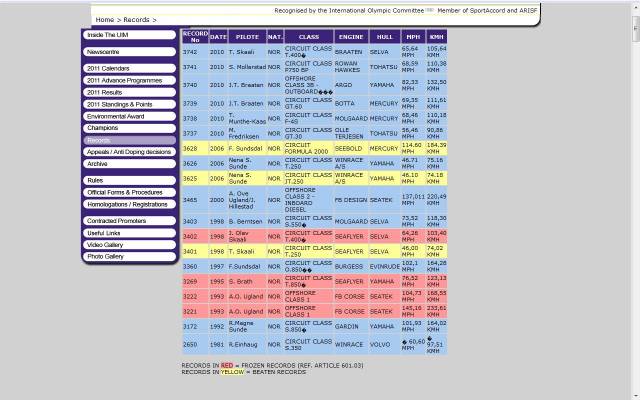
Task: Click the PILOTE column header
Action: [247, 37]
